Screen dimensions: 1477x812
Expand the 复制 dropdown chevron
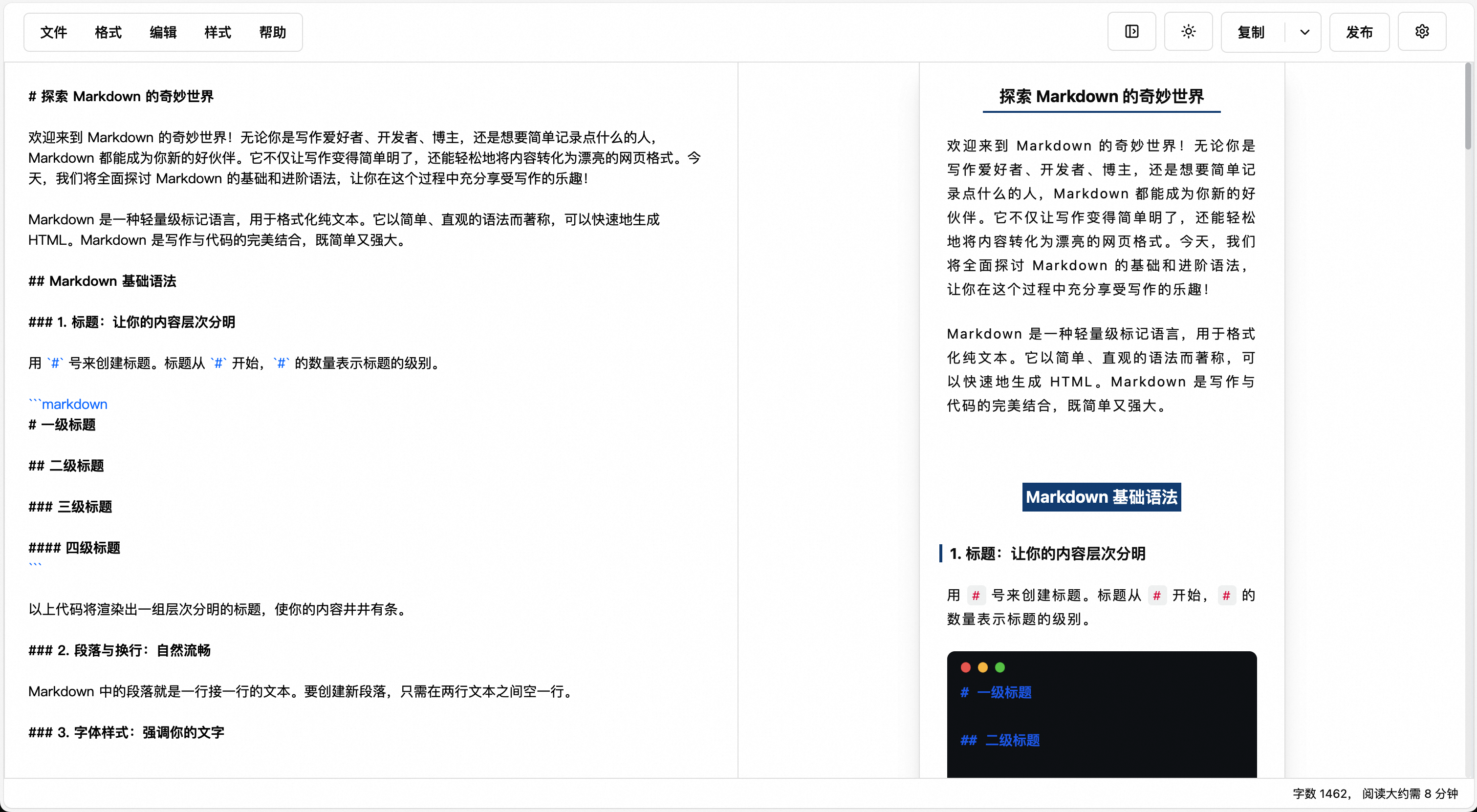tap(1304, 32)
